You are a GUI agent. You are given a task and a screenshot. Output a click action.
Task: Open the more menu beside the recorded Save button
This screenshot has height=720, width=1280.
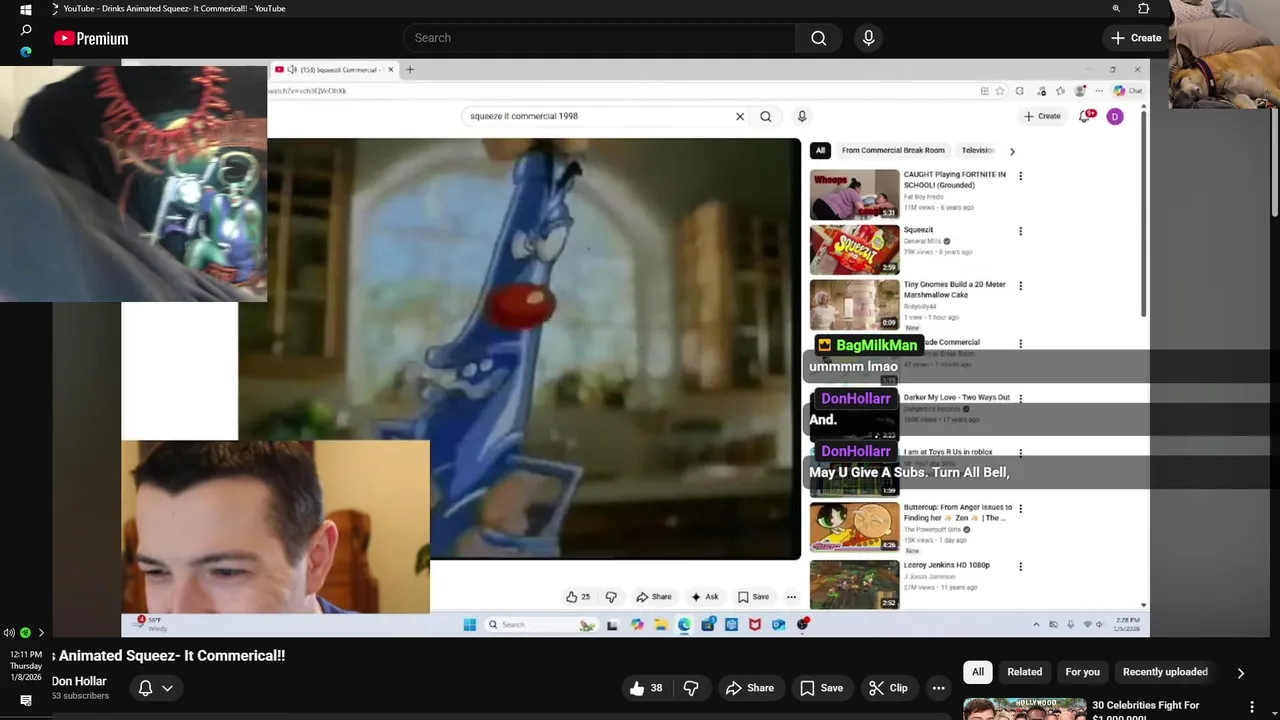(791, 597)
